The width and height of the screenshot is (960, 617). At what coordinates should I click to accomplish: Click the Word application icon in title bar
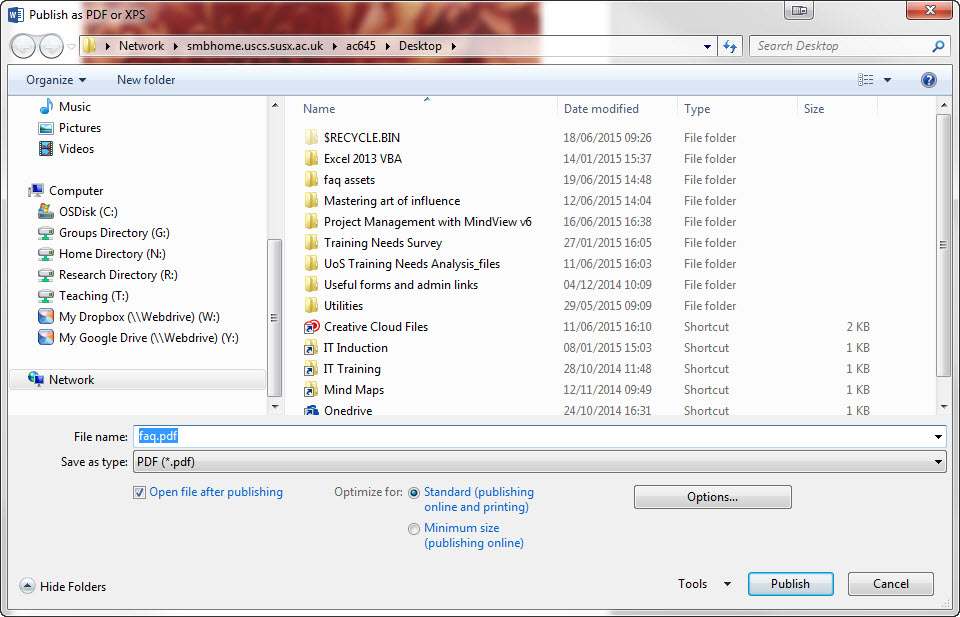click(x=14, y=11)
